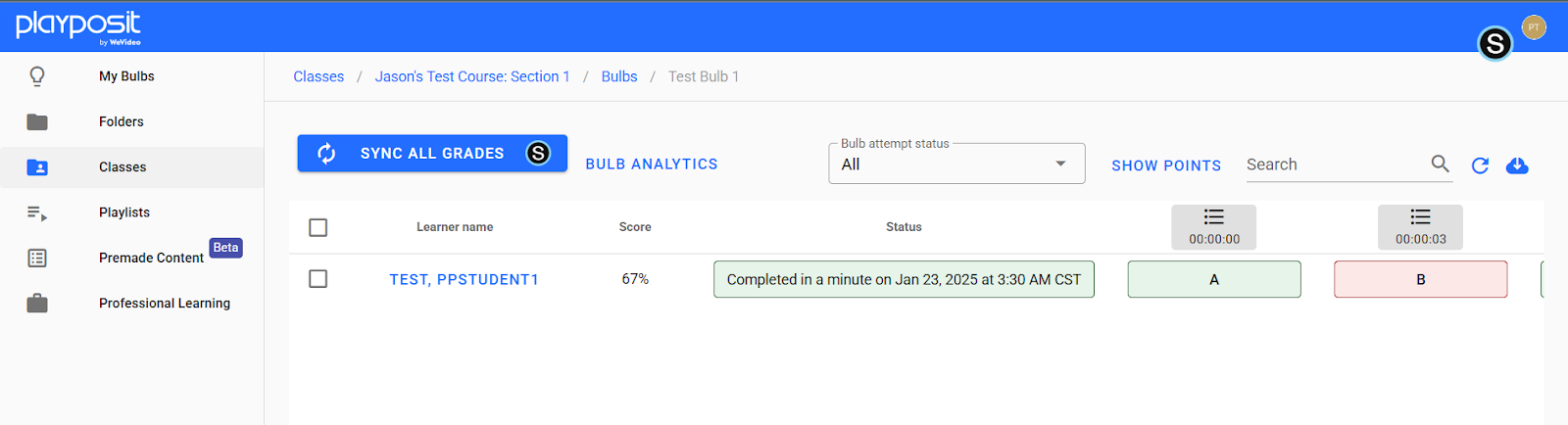Expand the 00:00:00 question column header
Viewport: 1568px width, 425px height.
point(1213,227)
